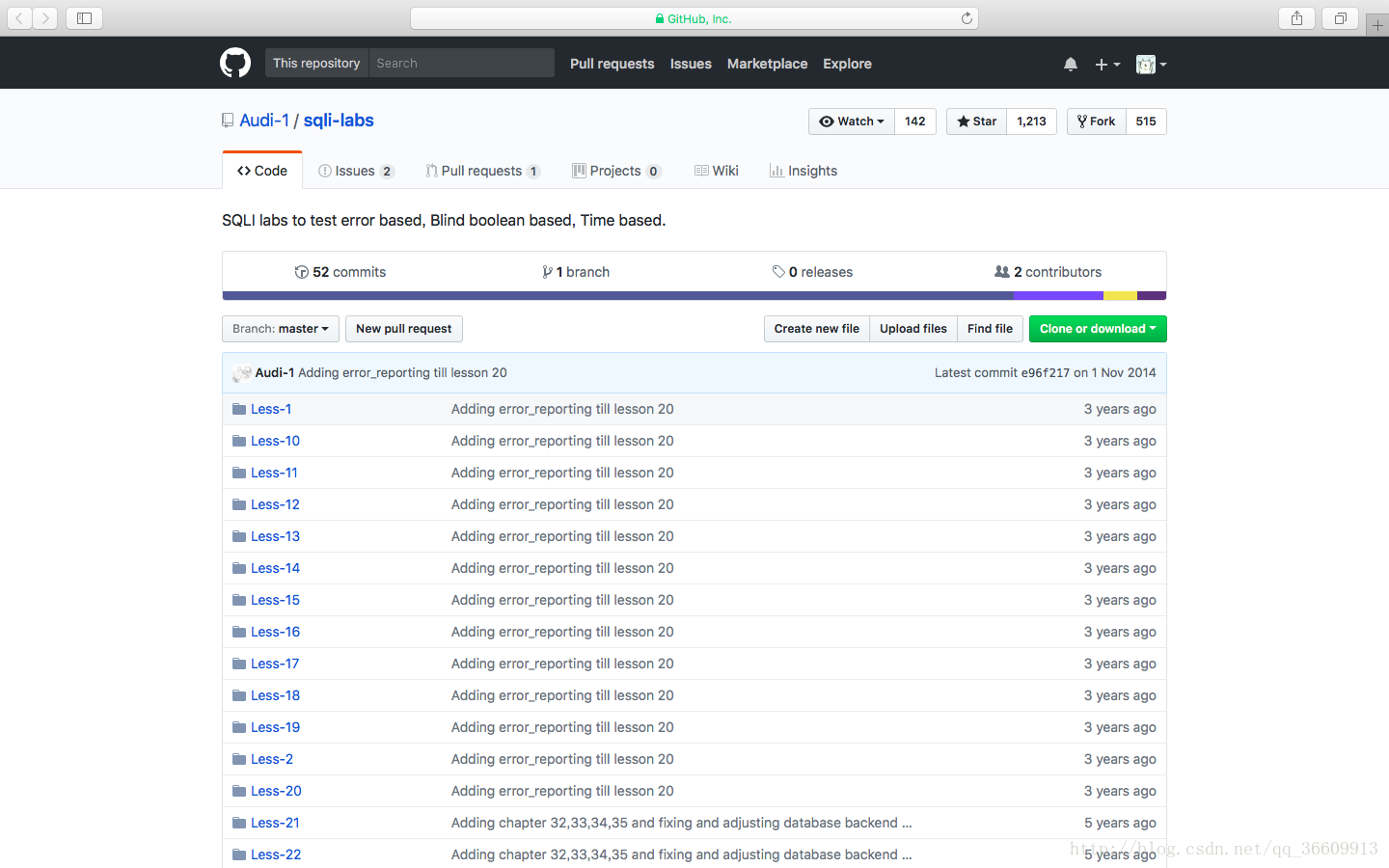1389x868 pixels.
Task: Click the Less-14 folder icon
Action: pos(239,568)
